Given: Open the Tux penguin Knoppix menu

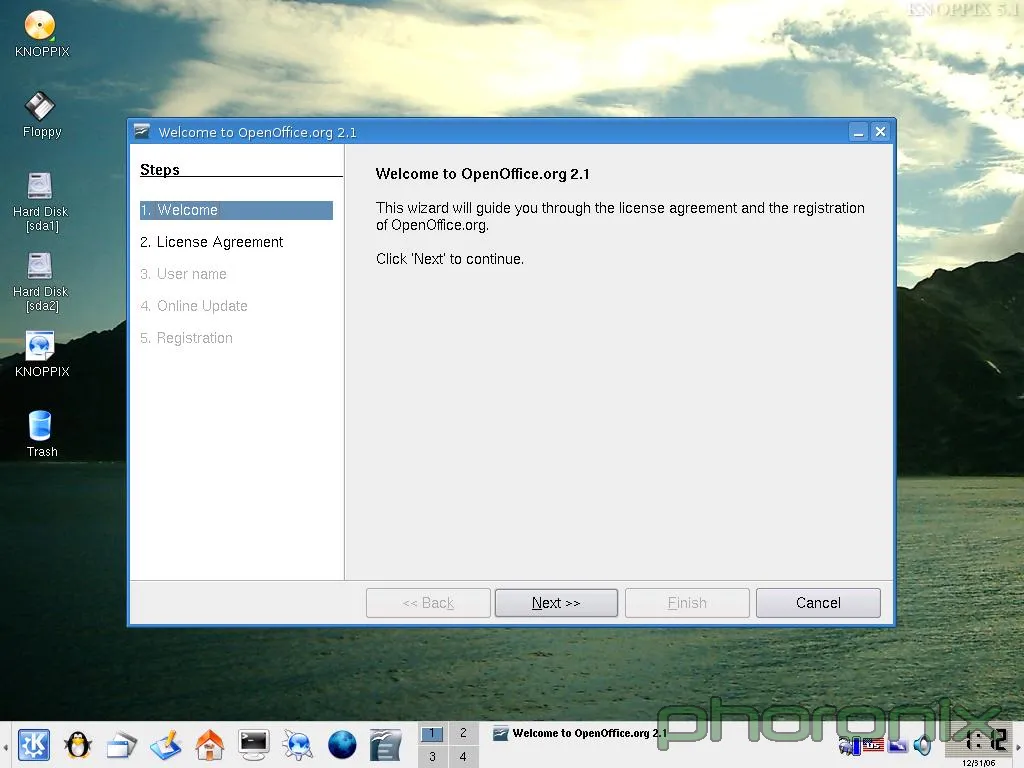Looking at the screenshot, I should point(78,744).
